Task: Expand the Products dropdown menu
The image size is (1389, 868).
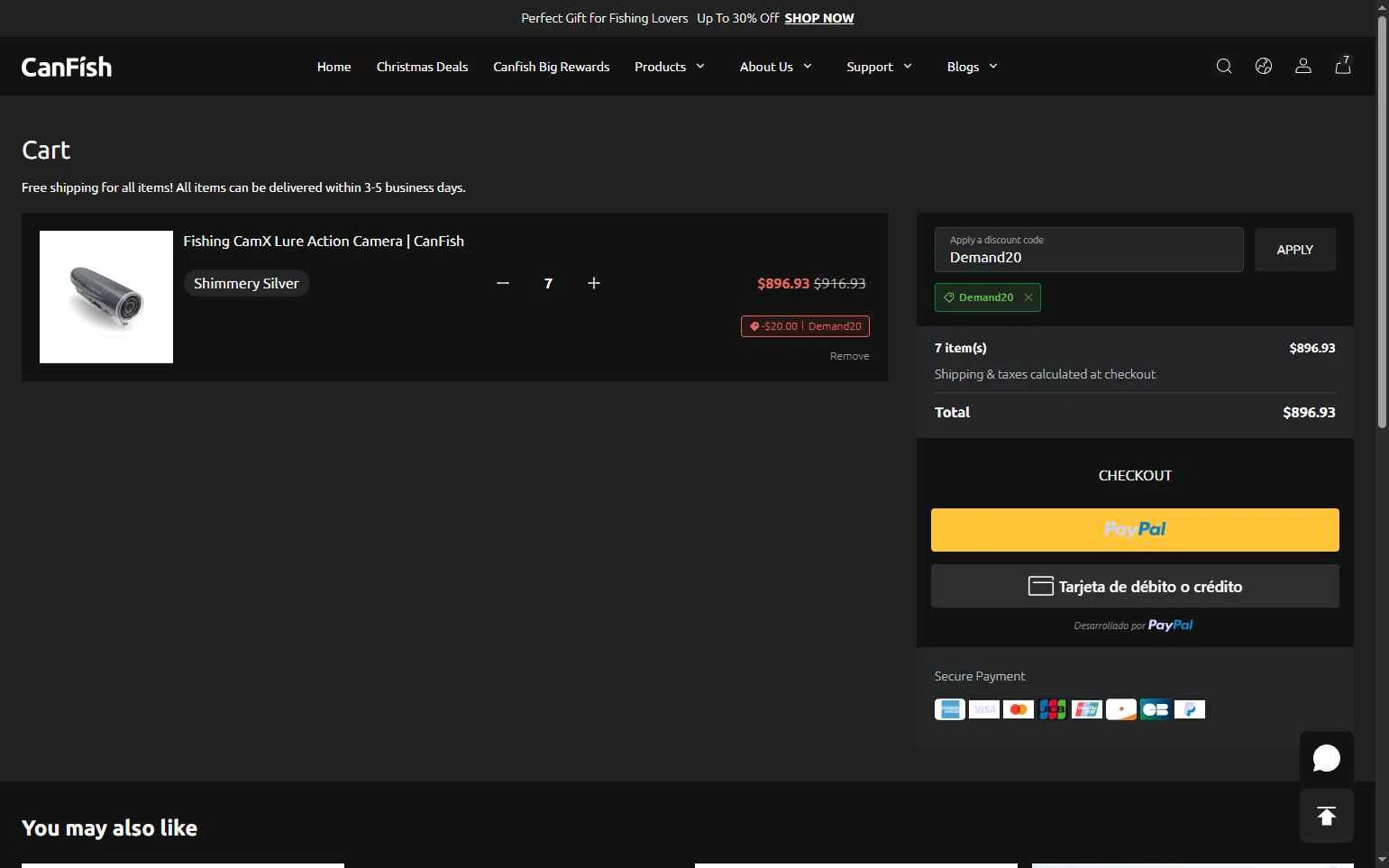Action: coord(670,67)
